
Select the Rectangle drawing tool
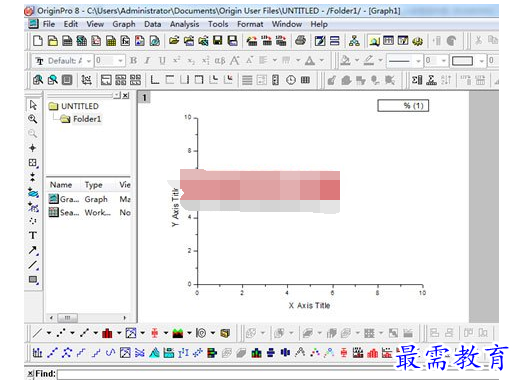coord(33,279)
